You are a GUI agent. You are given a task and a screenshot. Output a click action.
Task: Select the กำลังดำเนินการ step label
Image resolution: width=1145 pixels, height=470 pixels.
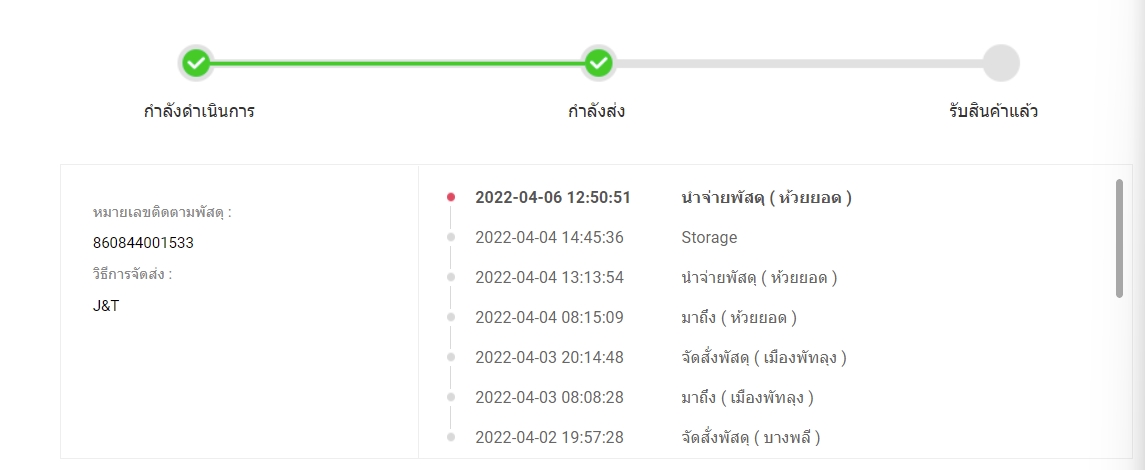tap(199, 111)
